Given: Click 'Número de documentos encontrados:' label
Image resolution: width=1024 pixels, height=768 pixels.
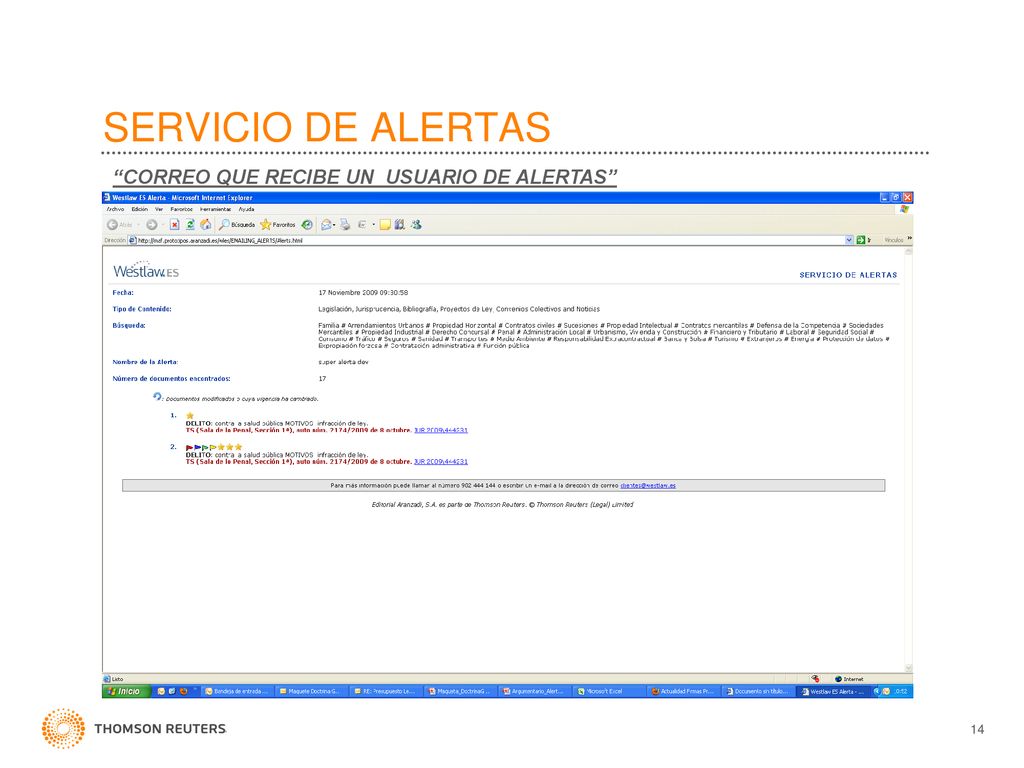Looking at the screenshot, I should pos(171,379).
